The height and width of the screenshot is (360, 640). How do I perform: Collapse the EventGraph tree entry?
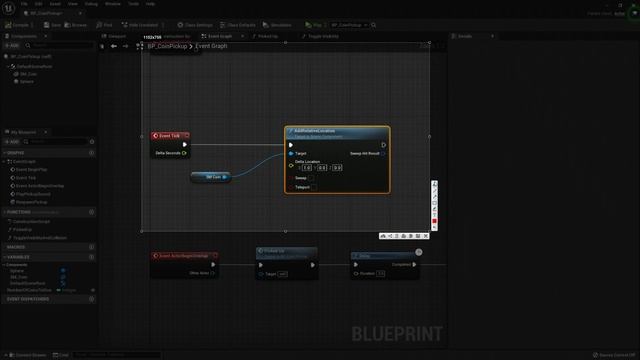(5, 162)
